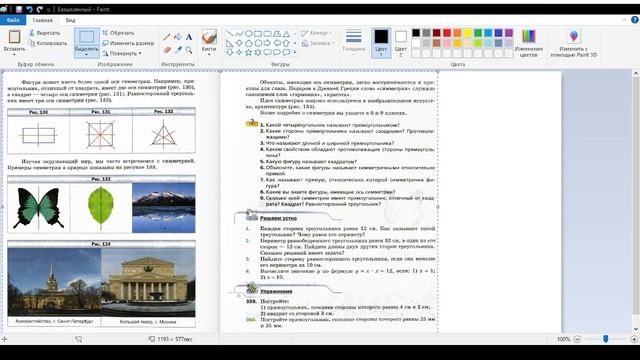
Task: Select Цвет 1 foreground color box
Action: coord(381,42)
